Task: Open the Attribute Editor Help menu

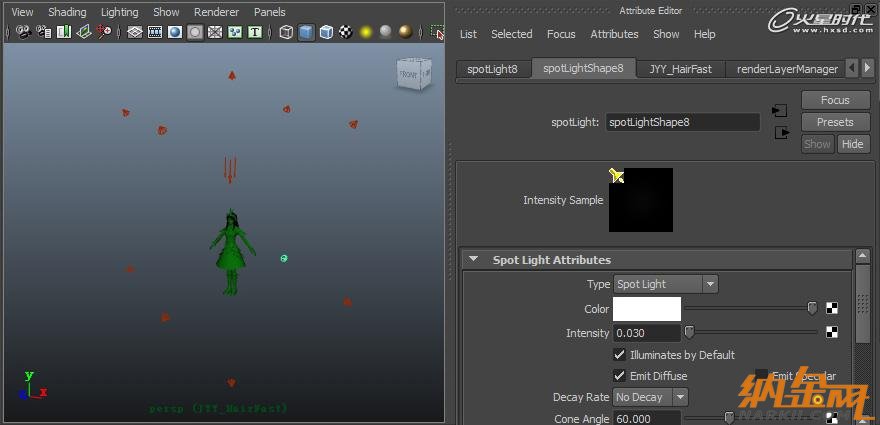Action: click(x=704, y=34)
